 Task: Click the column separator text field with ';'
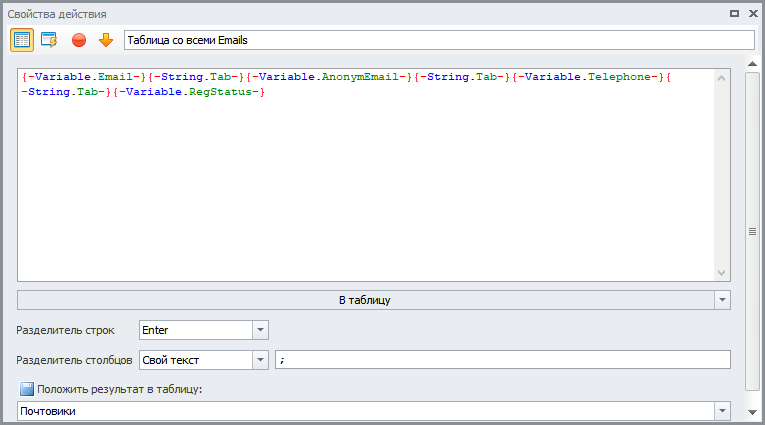click(x=502, y=359)
